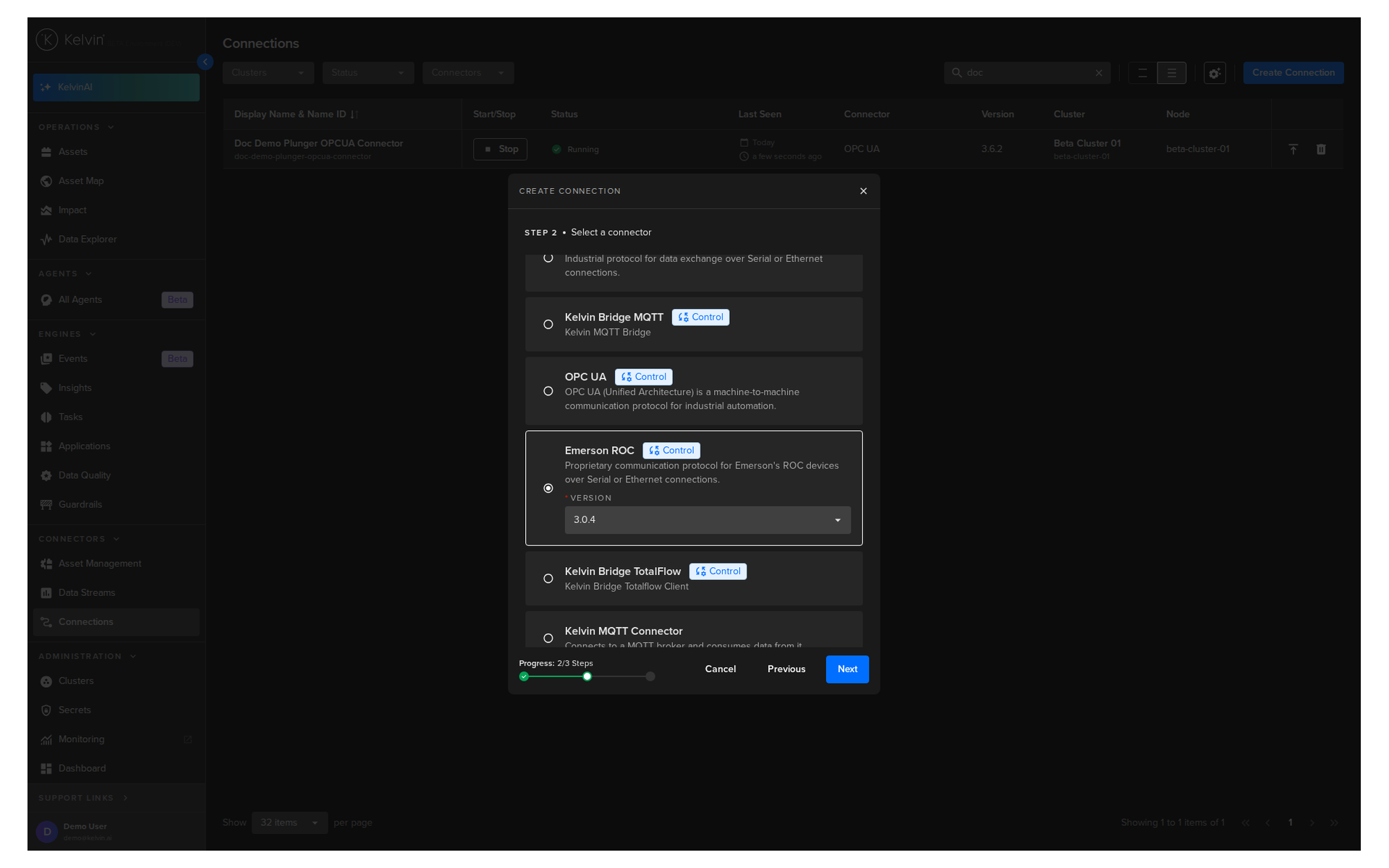
Task: Go to the first page of results
Action: pos(1246,823)
